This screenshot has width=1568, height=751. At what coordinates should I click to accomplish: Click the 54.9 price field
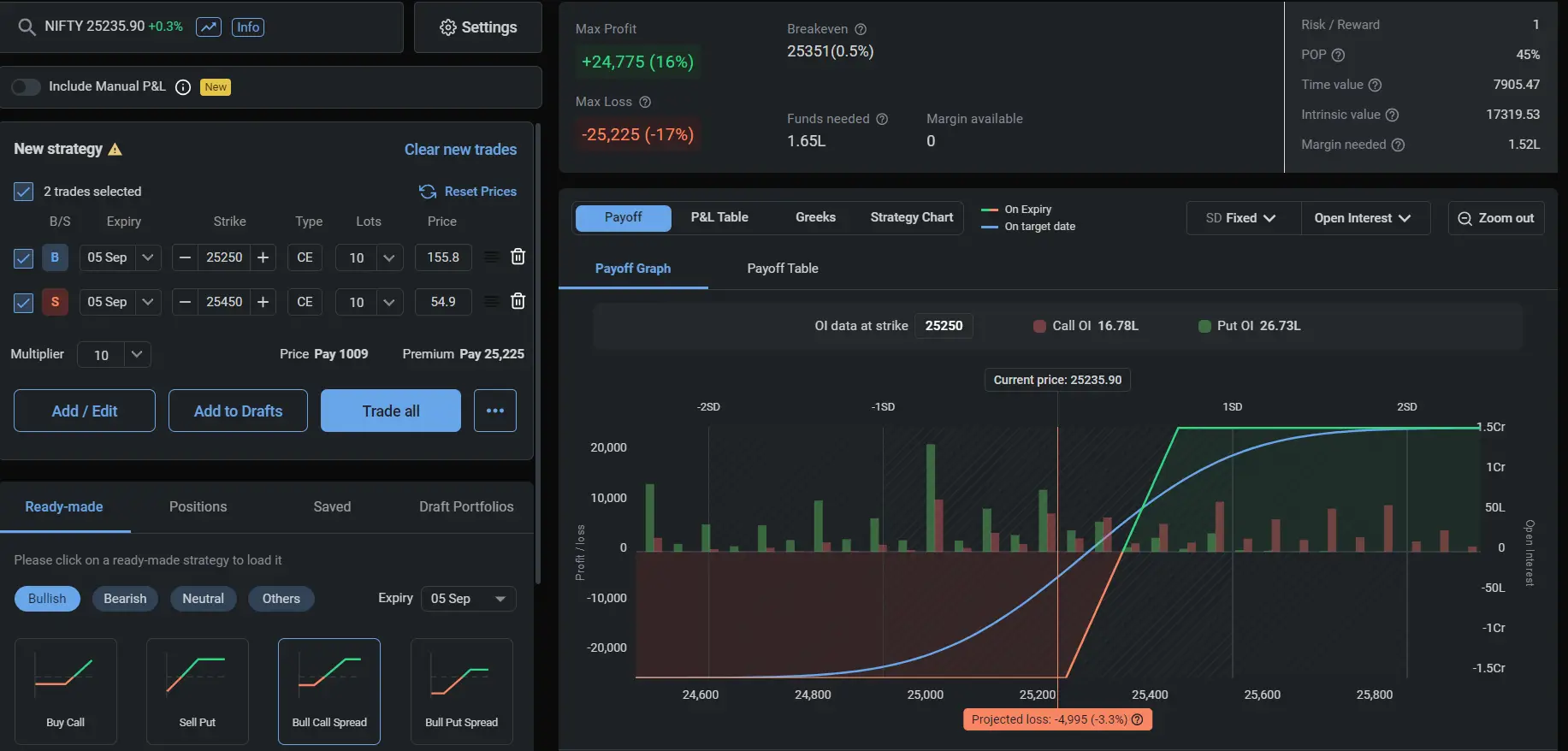coord(443,302)
